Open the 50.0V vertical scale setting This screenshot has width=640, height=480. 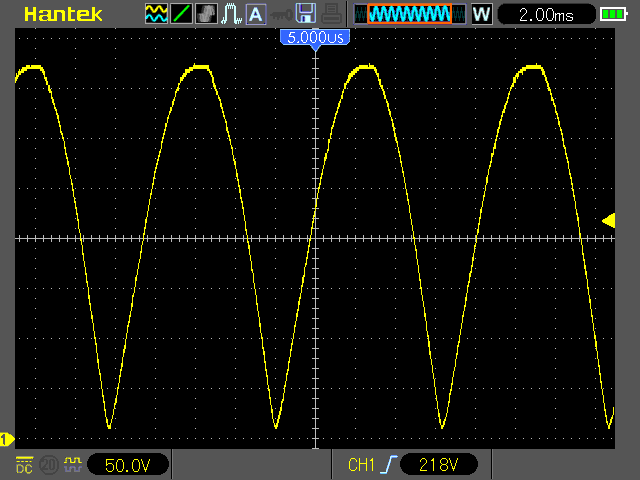coord(127,465)
